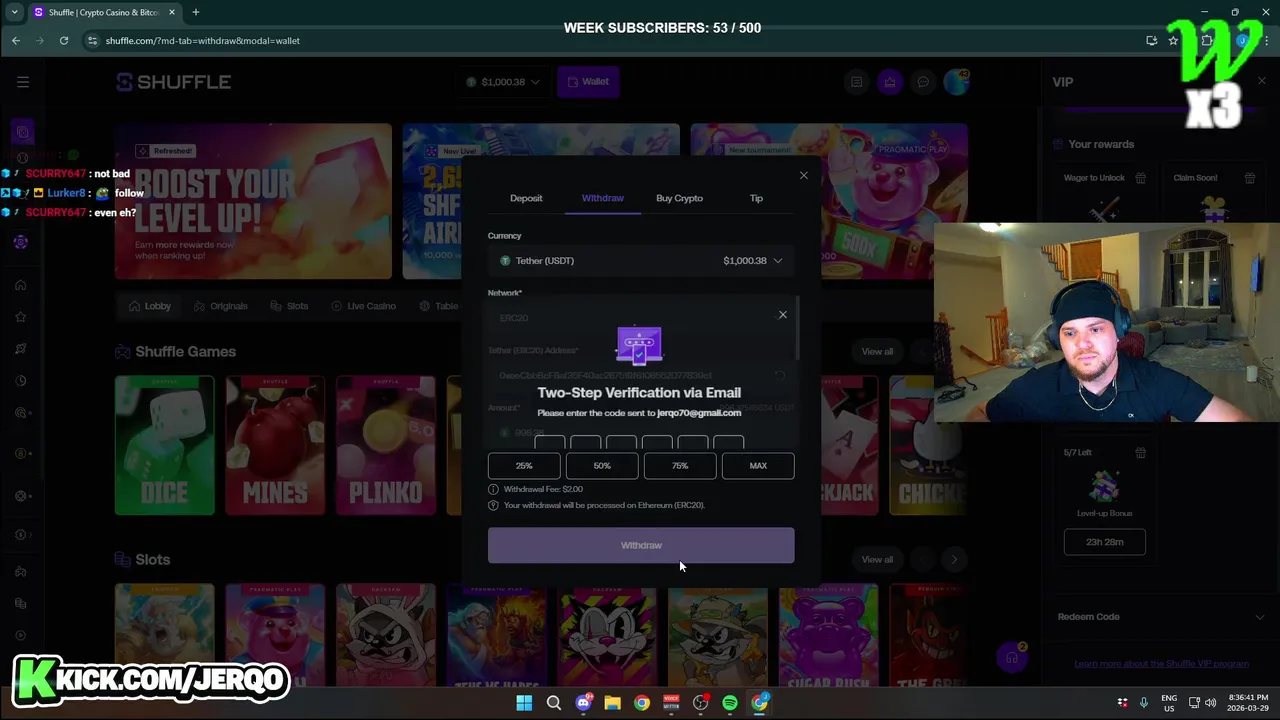Open Discord from the taskbar
Image resolution: width=1280 pixels, height=720 pixels.
[583, 703]
